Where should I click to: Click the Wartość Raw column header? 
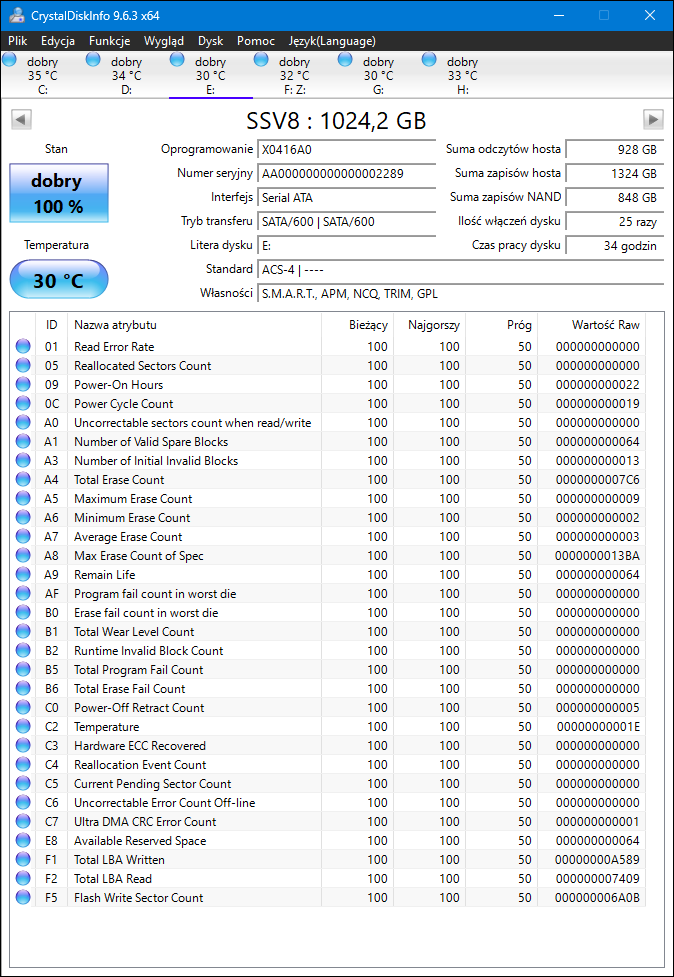point(592,325)
